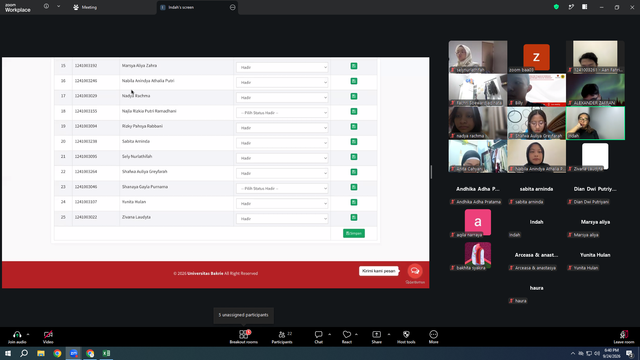Open attendance dropdown for Nadya Rachma

pyautogui.click(x=282, y=98)
